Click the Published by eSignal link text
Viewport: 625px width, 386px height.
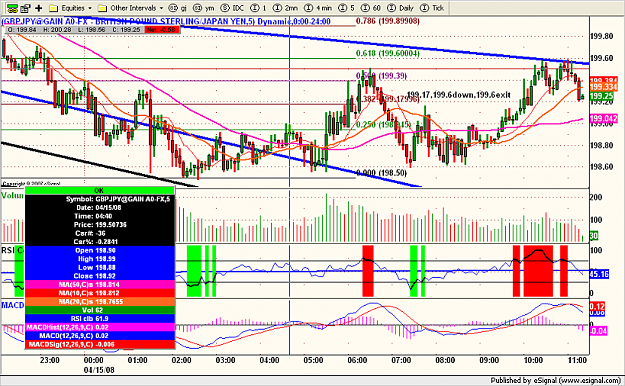click(x=555, y=380)
